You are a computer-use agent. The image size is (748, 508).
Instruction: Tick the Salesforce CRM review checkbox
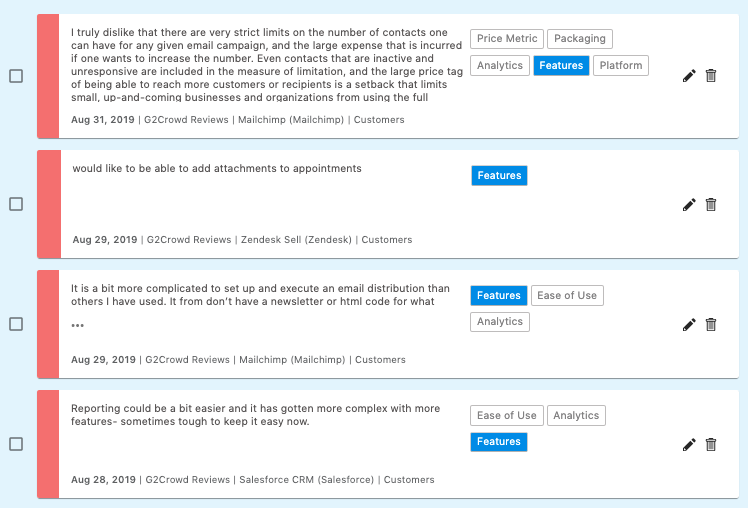[16, 444]
